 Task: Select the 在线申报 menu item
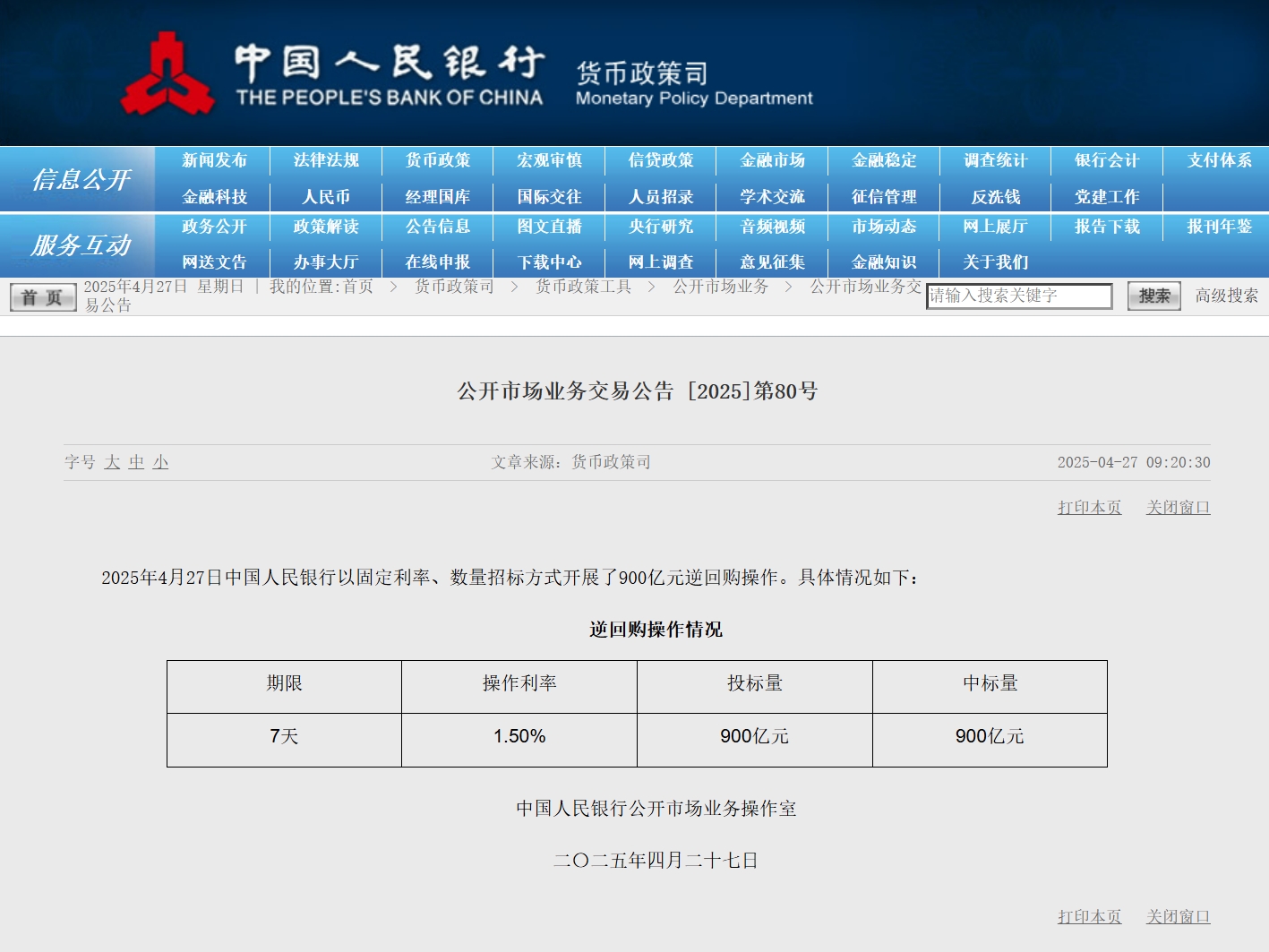tap(438, 262)
